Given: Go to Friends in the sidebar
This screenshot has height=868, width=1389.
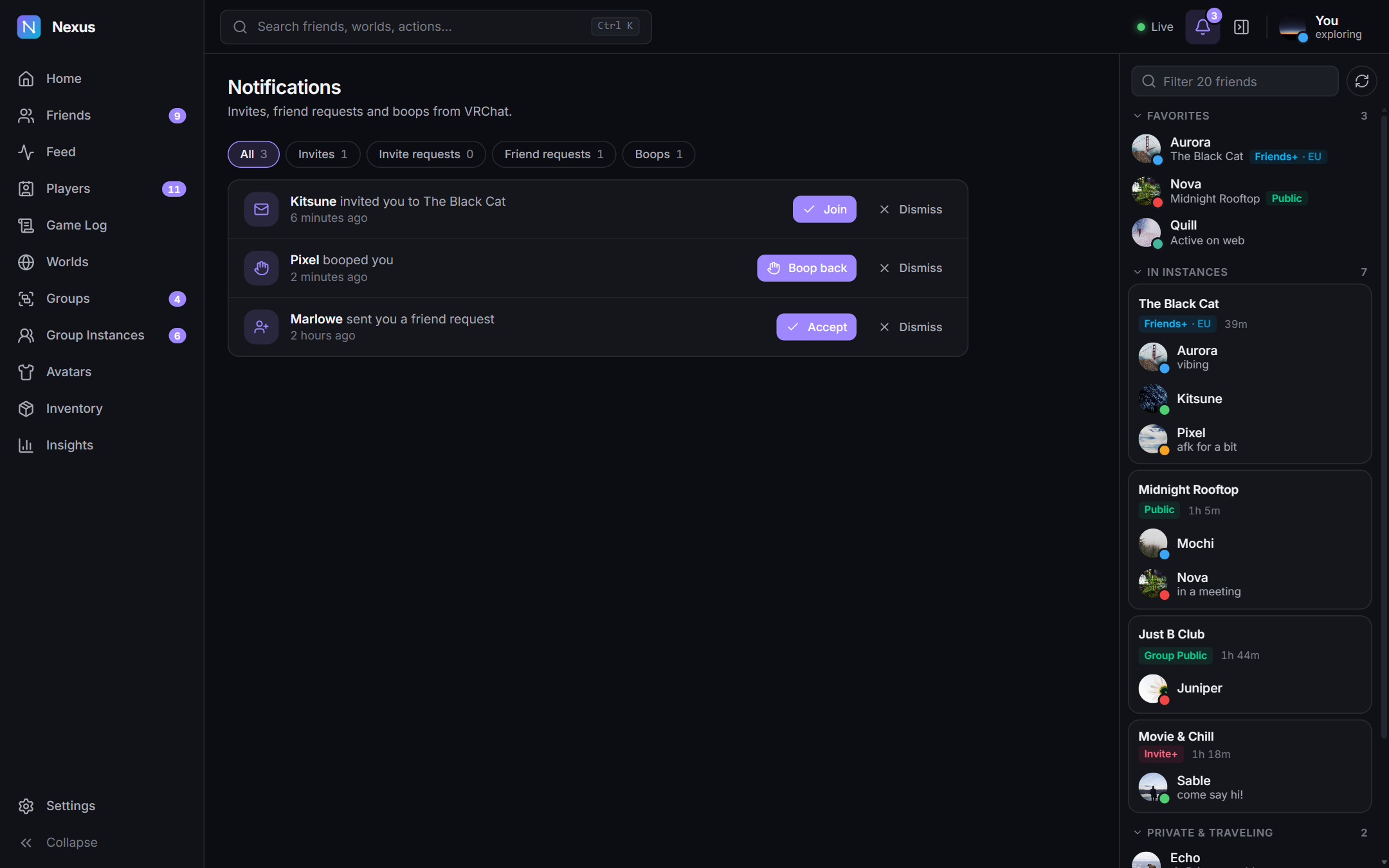Looking at the screenshot, I should (x=102, y=115).
